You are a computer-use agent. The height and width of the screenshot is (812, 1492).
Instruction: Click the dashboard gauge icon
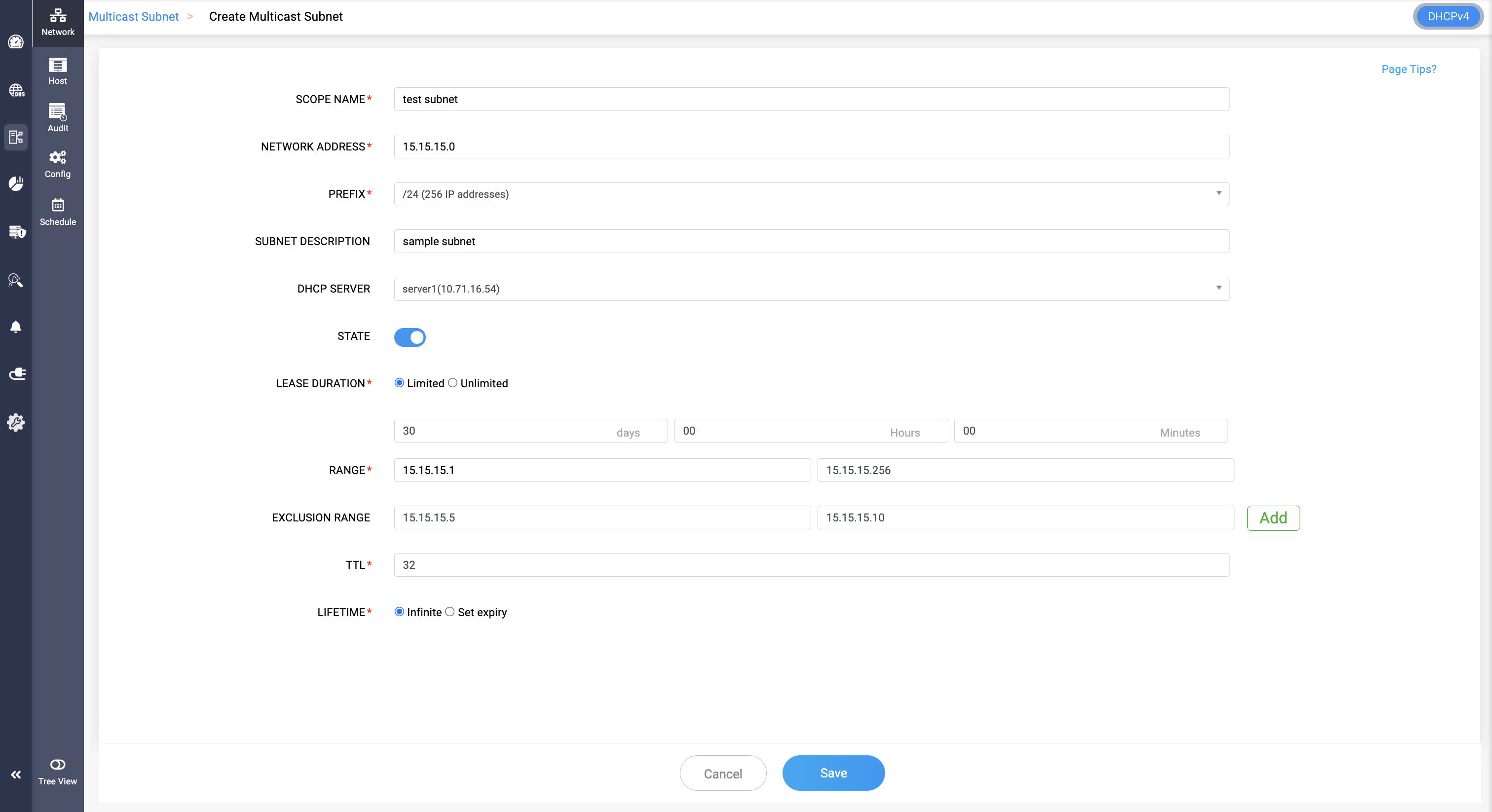coord(16,42)
